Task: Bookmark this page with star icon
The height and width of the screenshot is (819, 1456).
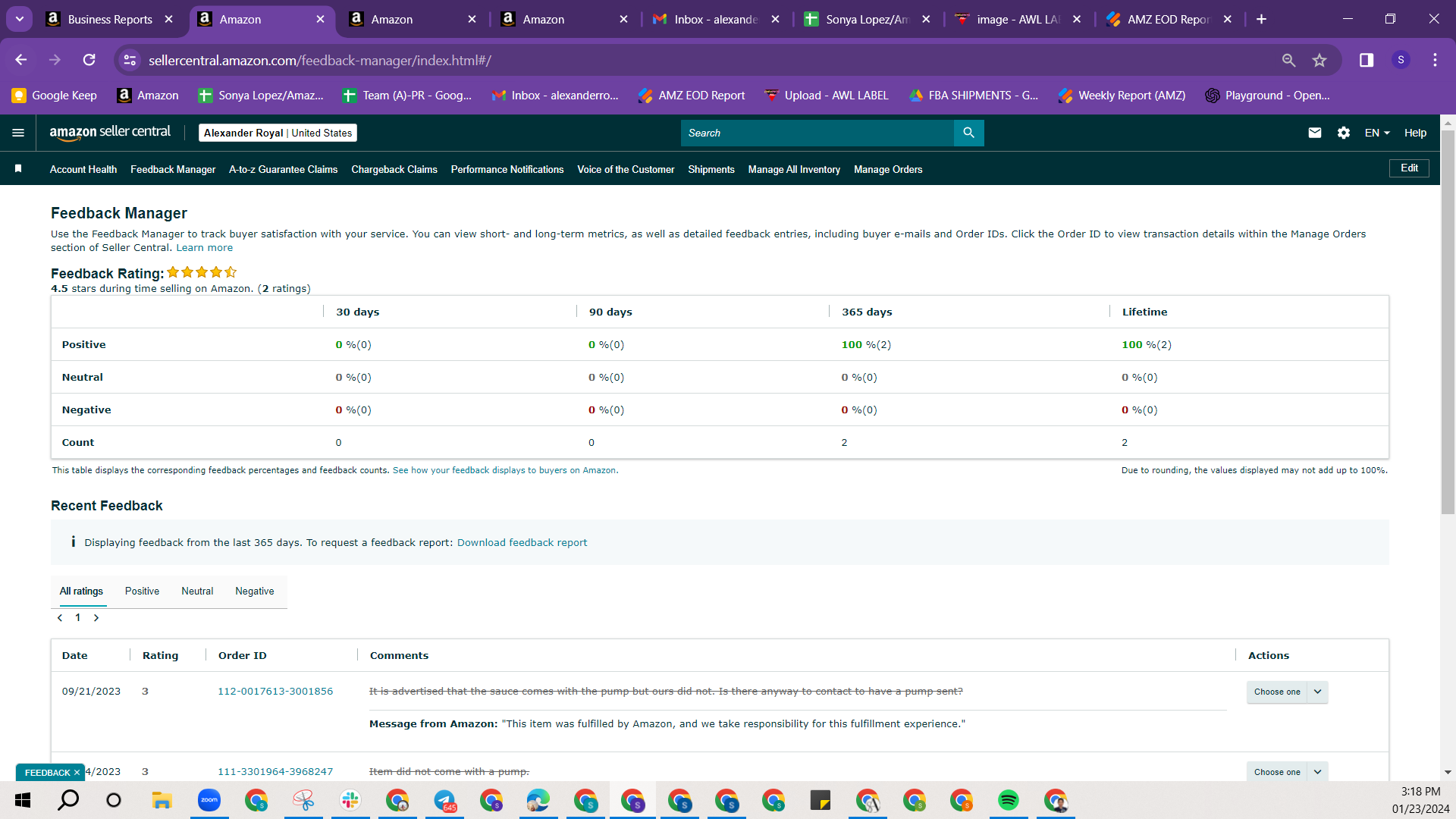Action: (x=1319, y=60)
